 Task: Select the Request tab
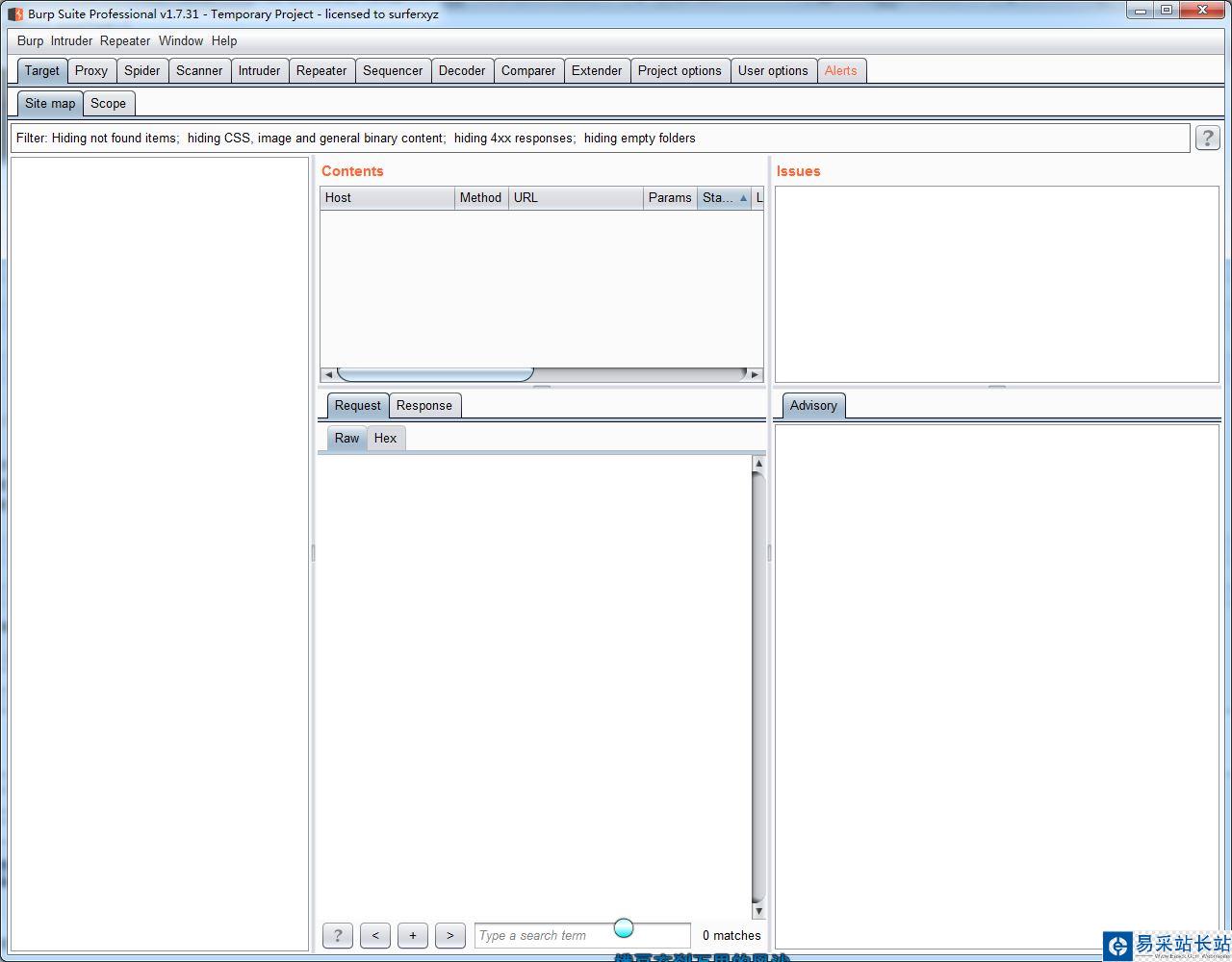pyautogui.click(x=358, y=405)
